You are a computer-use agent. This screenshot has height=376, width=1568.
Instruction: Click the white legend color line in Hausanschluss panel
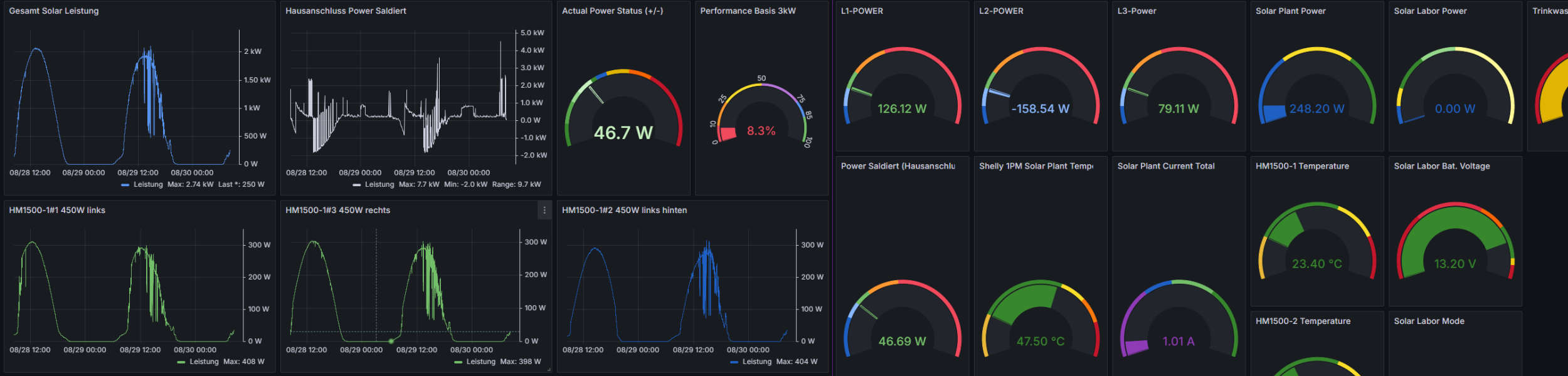(357, 185)
